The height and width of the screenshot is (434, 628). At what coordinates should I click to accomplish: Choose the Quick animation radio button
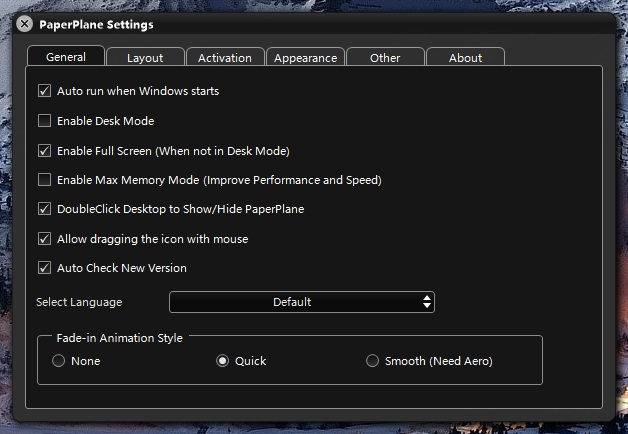pyautogui.click(x=223, y=361)
